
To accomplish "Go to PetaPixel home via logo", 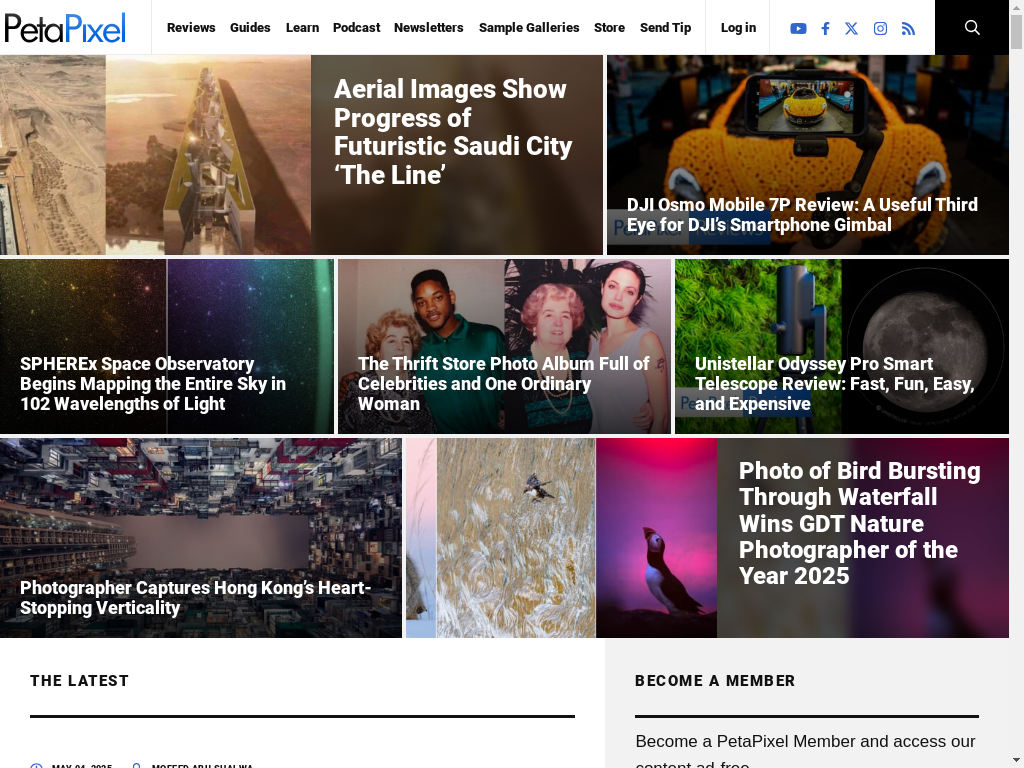I will coord(65,28).
